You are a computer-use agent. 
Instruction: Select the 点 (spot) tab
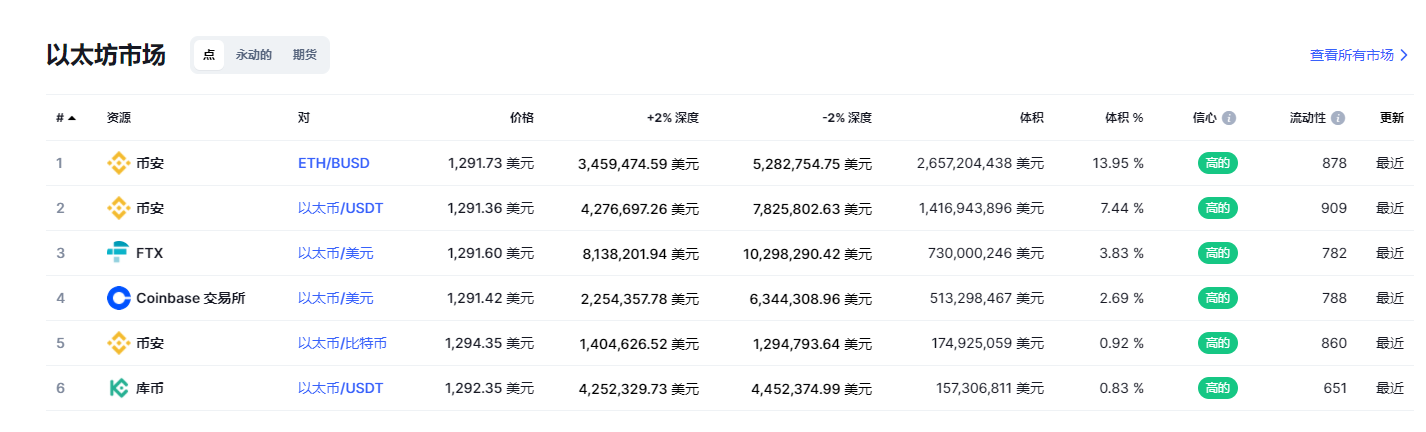[x=209, y=55]
